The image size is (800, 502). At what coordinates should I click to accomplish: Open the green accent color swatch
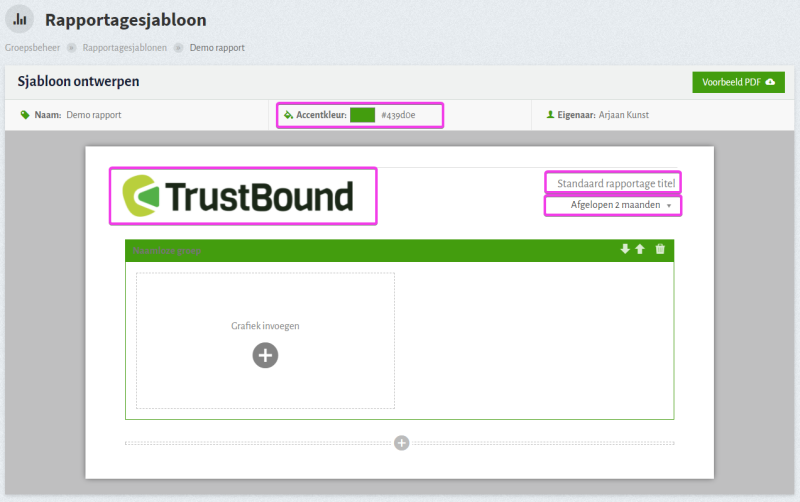pos(363,115)
